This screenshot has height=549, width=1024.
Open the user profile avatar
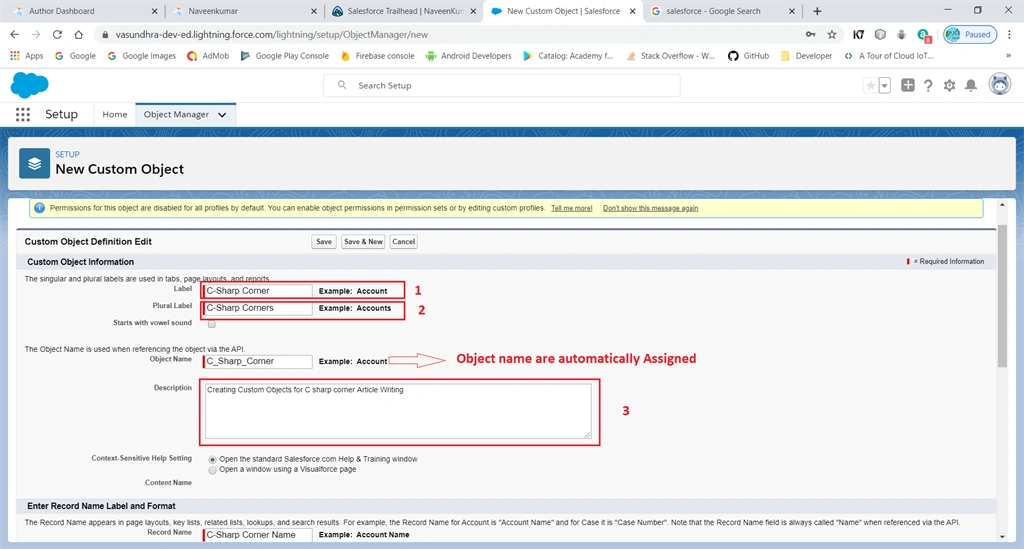[x=999, y=84]
